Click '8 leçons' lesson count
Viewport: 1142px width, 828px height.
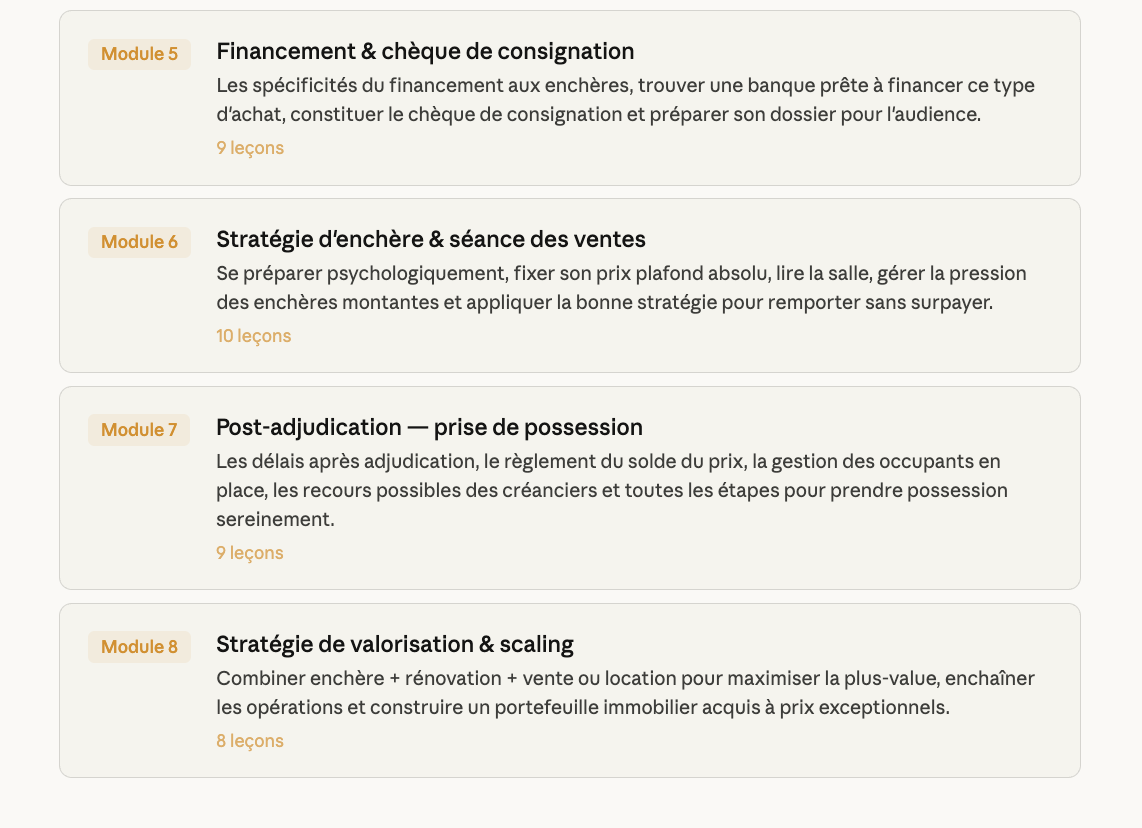(250, 741)
